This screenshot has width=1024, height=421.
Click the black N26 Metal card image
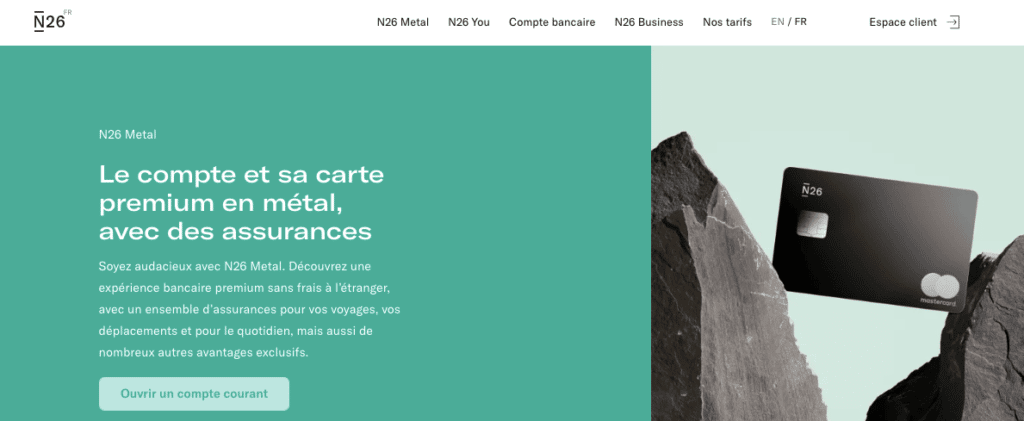pos(874,240)
